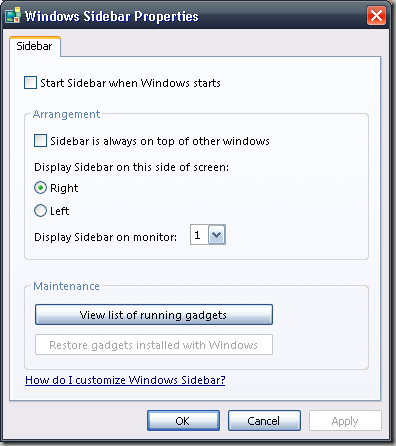Dismiss the dialog with the Cancel button

click(264, 421)
